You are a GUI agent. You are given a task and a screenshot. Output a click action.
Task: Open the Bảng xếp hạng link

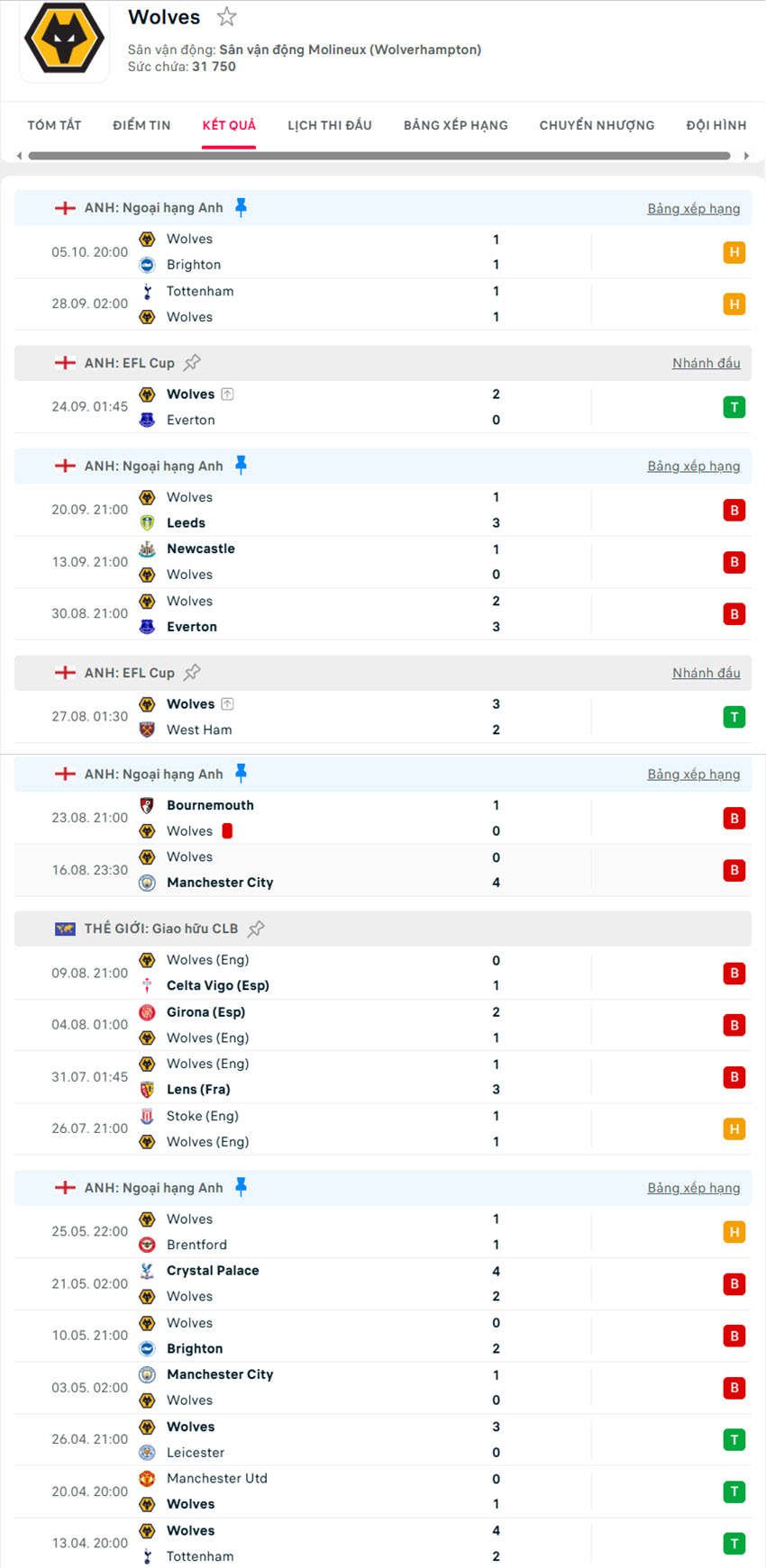point(694,207)
